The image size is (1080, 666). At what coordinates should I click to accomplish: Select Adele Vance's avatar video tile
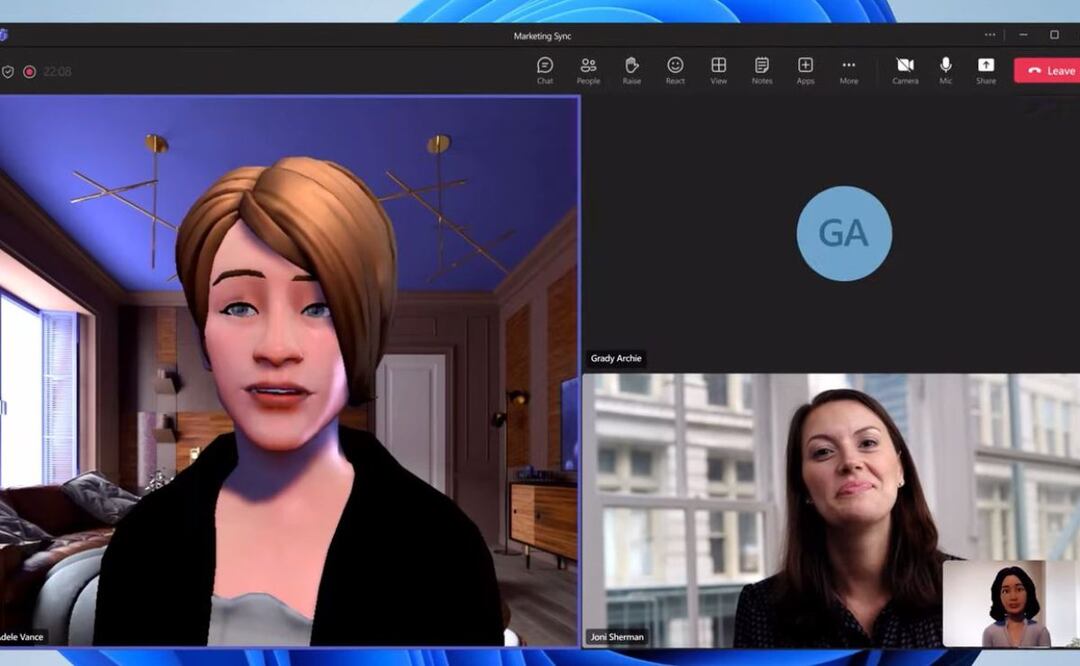click(x=288, y=370)
